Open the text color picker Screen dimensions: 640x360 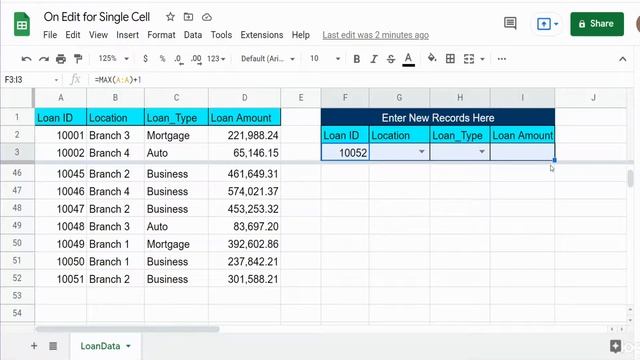point(408,59)
